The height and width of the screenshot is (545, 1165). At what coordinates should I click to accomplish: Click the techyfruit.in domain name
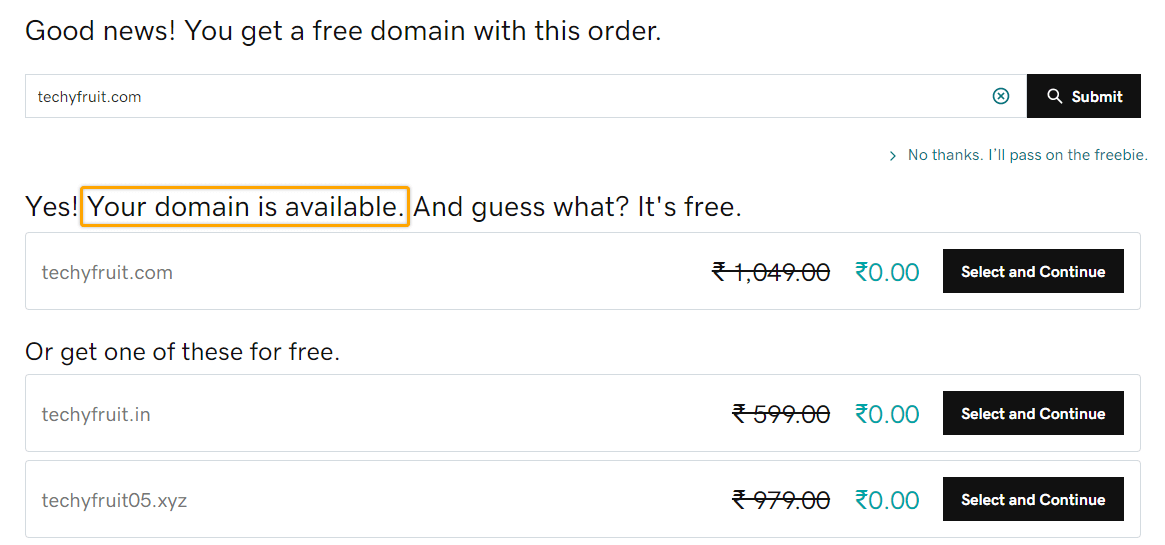(96, 414)
